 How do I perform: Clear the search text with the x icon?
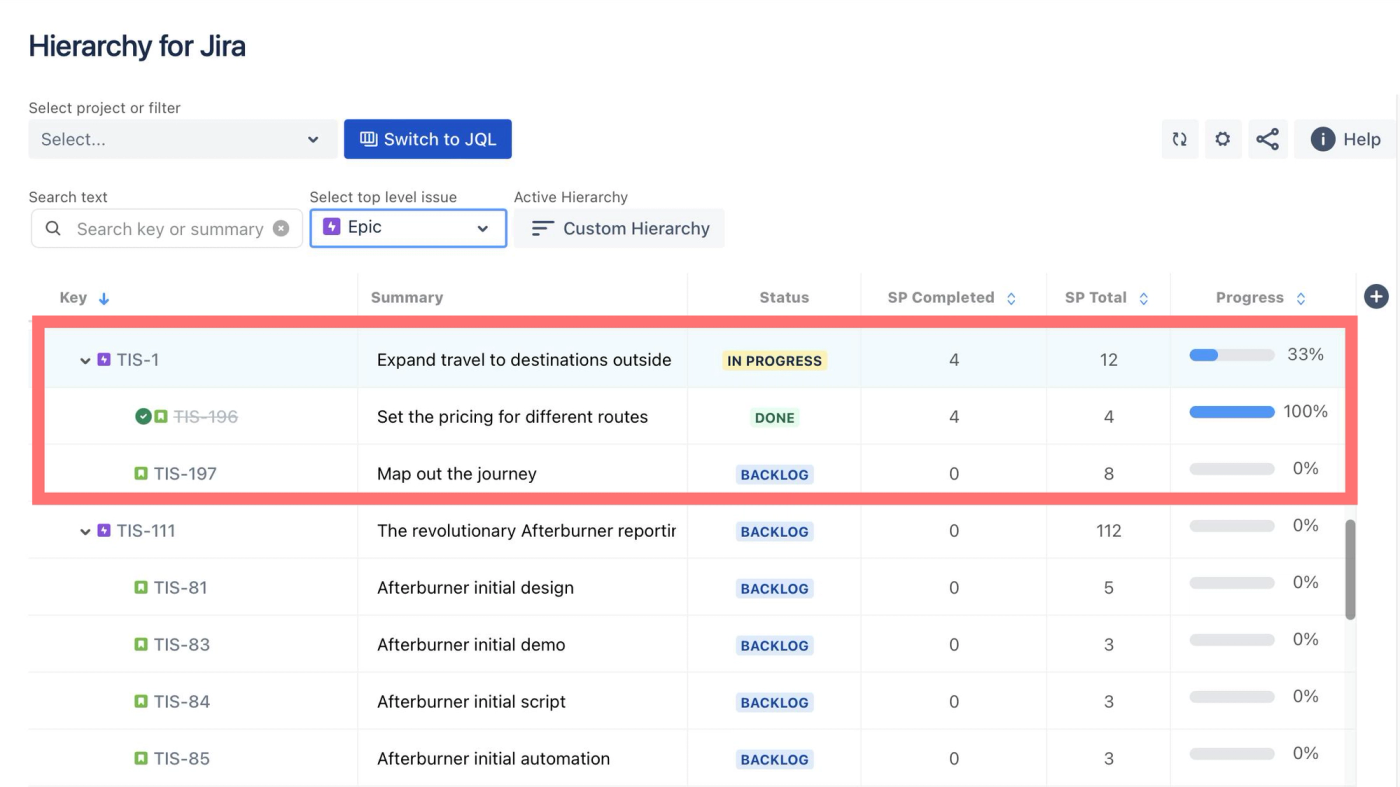(x=281, y=229)
